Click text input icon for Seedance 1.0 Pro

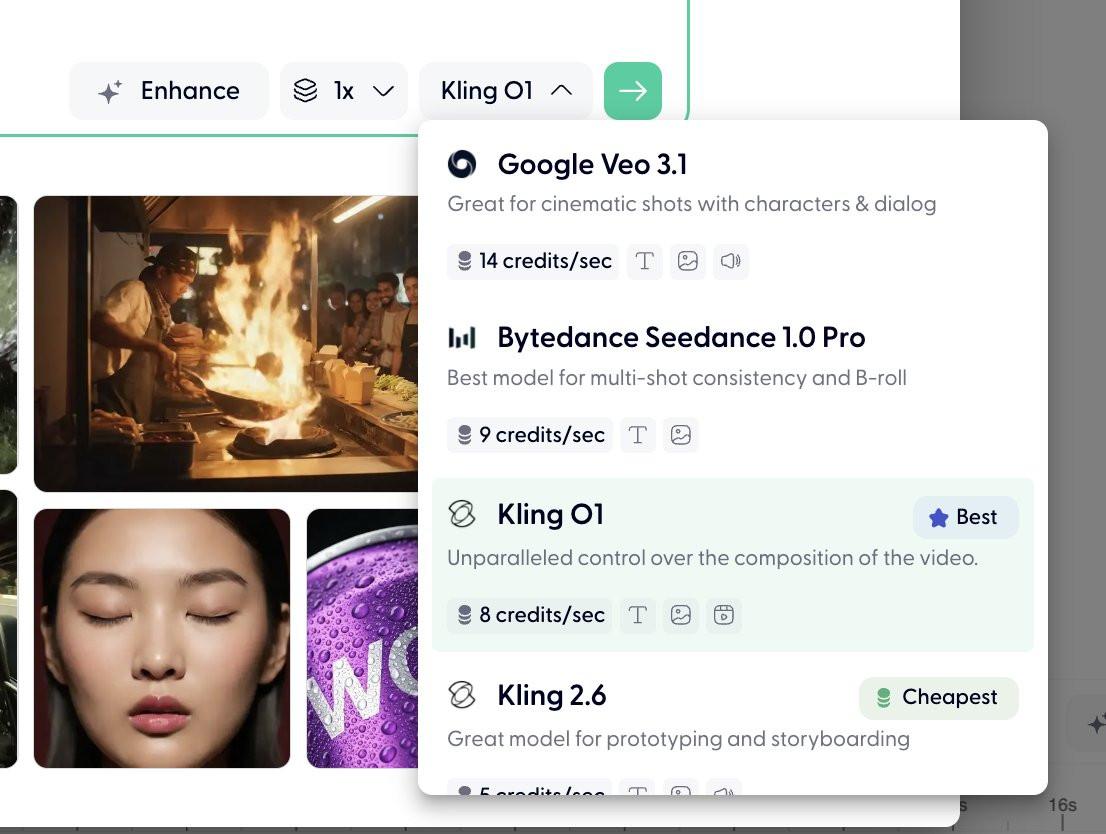tap(638, 435)
